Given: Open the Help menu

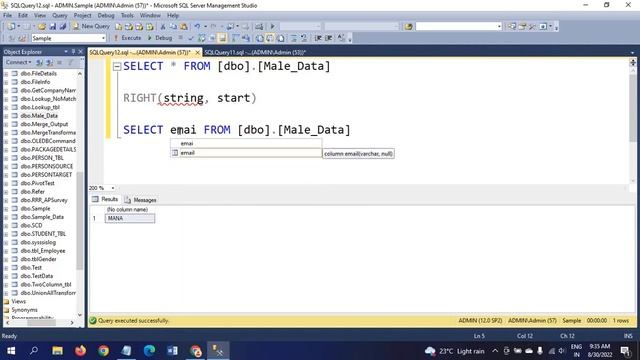Looking at the screenshot, I should [x=173, y=15].
